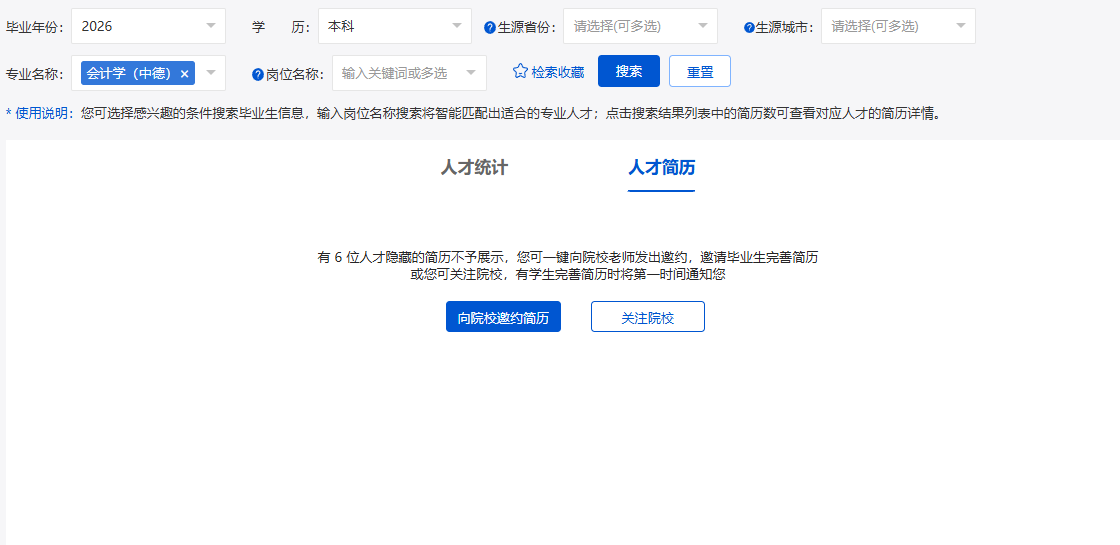Expand the 生源城市 dropdown arrow
This screenshot has width=1120, height=545.
[961, 26]
